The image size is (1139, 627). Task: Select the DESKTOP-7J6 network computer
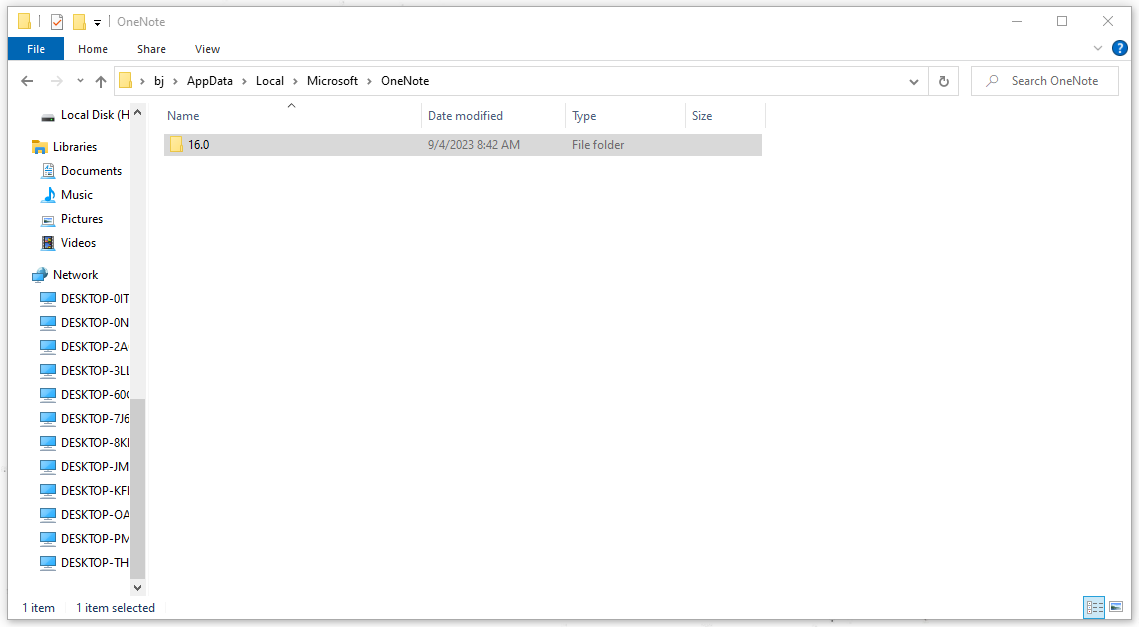point(94,418)
